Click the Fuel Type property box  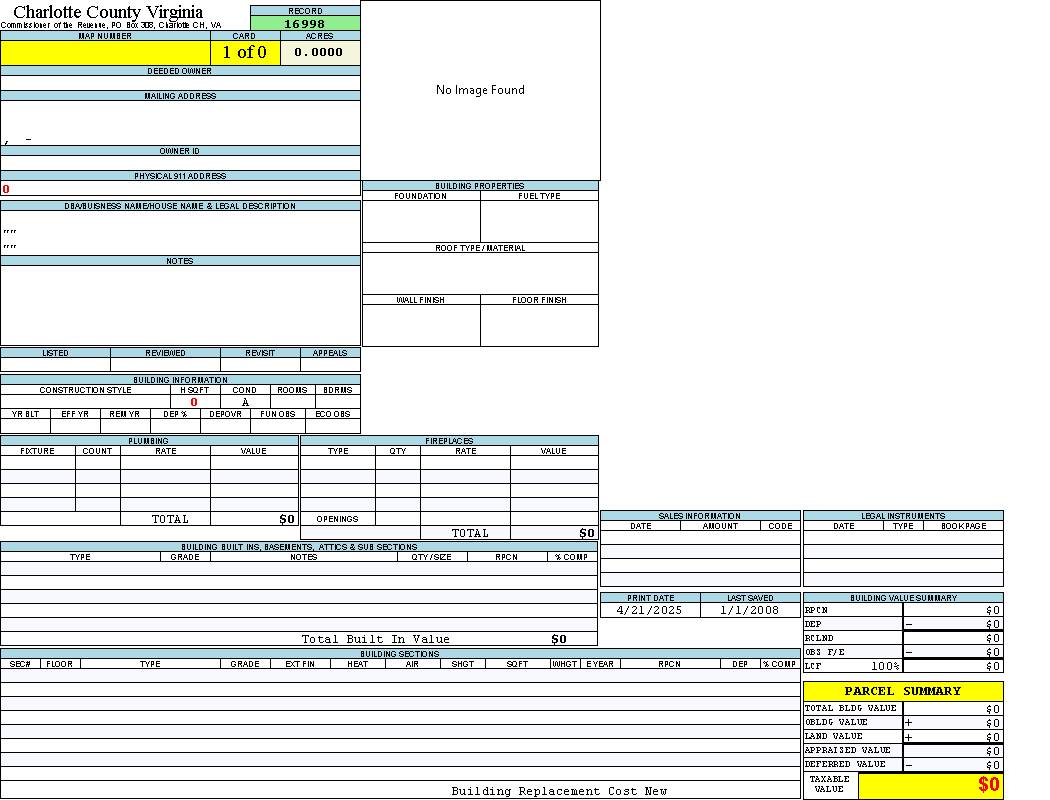pyautogui.click(x=539, y=221)
